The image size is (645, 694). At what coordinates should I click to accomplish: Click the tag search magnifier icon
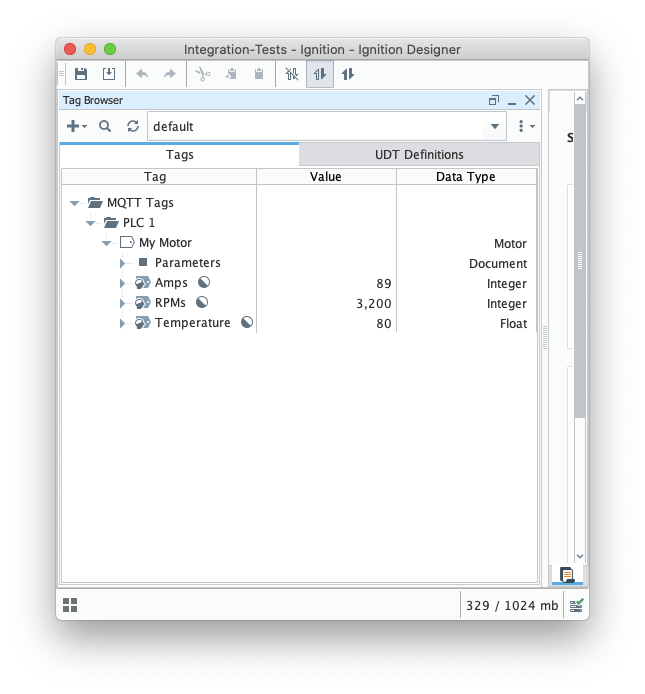[105, 126]
